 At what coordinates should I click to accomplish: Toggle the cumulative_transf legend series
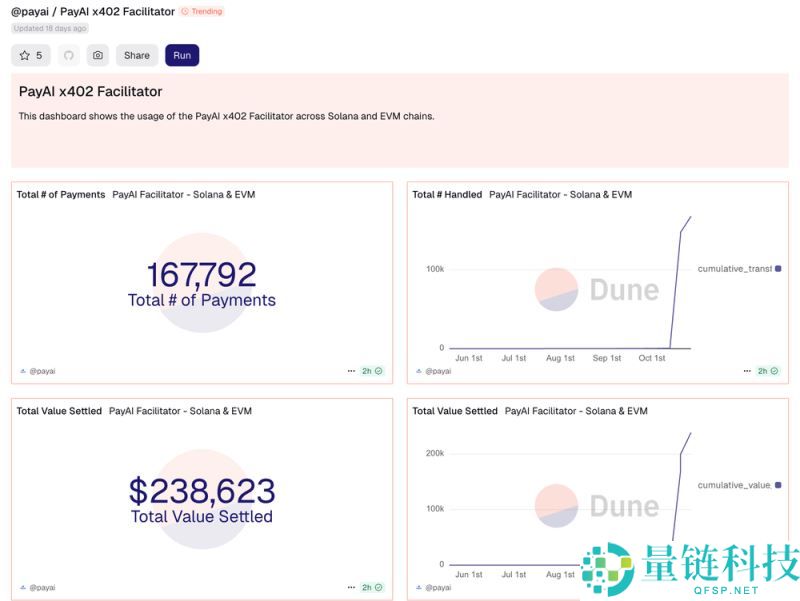point(735,268)
